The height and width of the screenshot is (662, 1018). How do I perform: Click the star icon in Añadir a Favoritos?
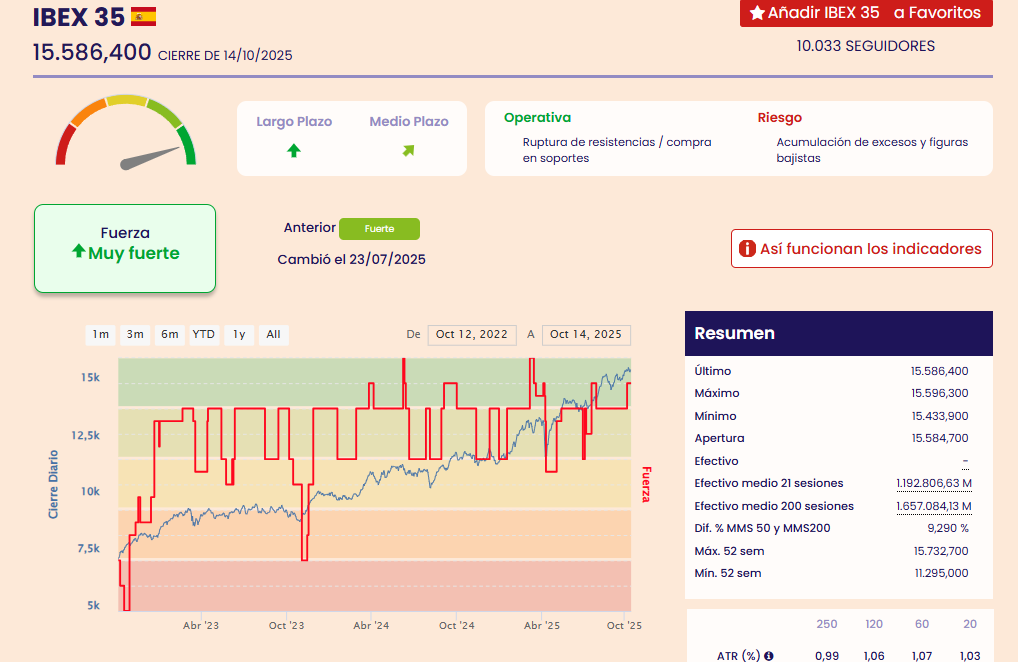(757, 13)
